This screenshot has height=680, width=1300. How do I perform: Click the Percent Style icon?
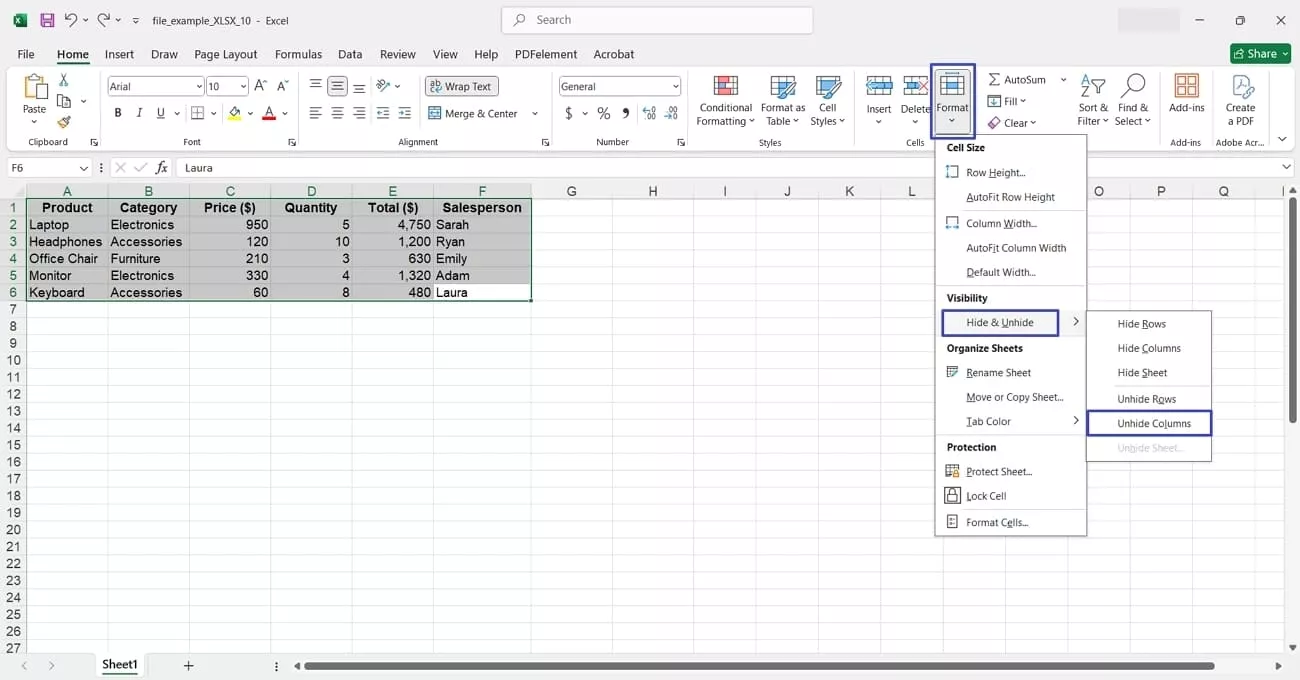(x=604, y=114)
